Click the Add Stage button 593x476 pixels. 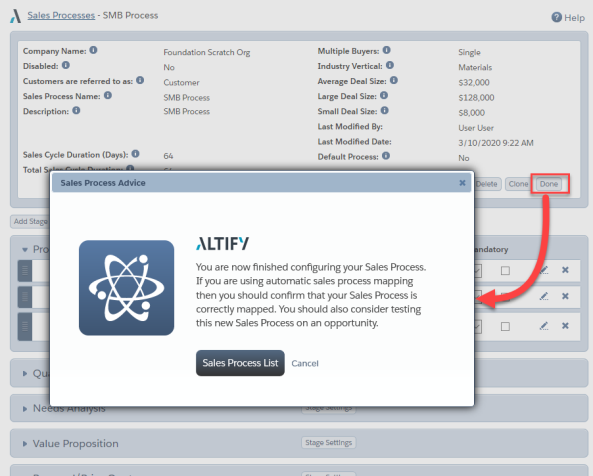30,222
